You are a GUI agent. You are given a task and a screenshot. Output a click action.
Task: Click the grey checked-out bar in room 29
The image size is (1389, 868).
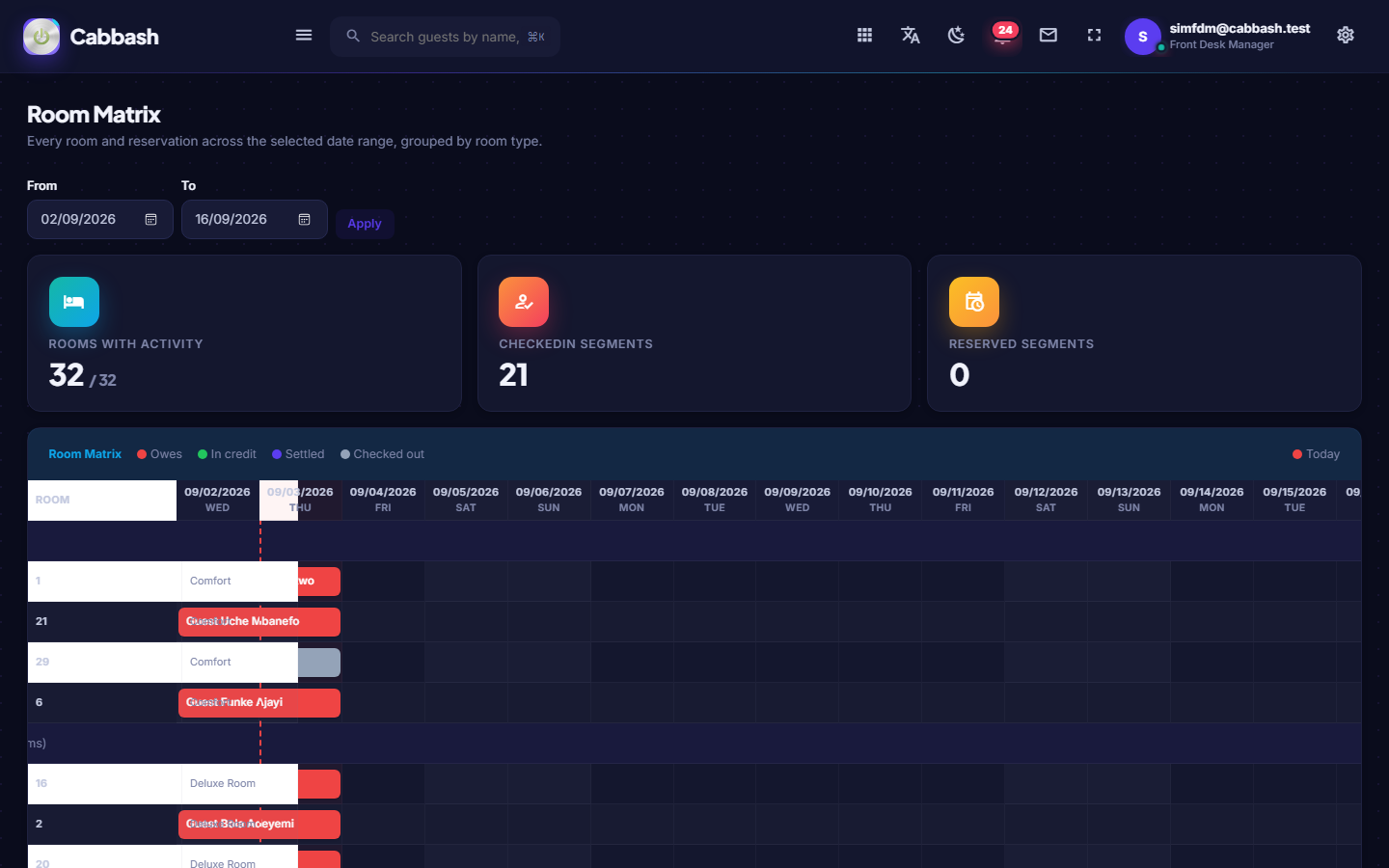click(319, 663)
